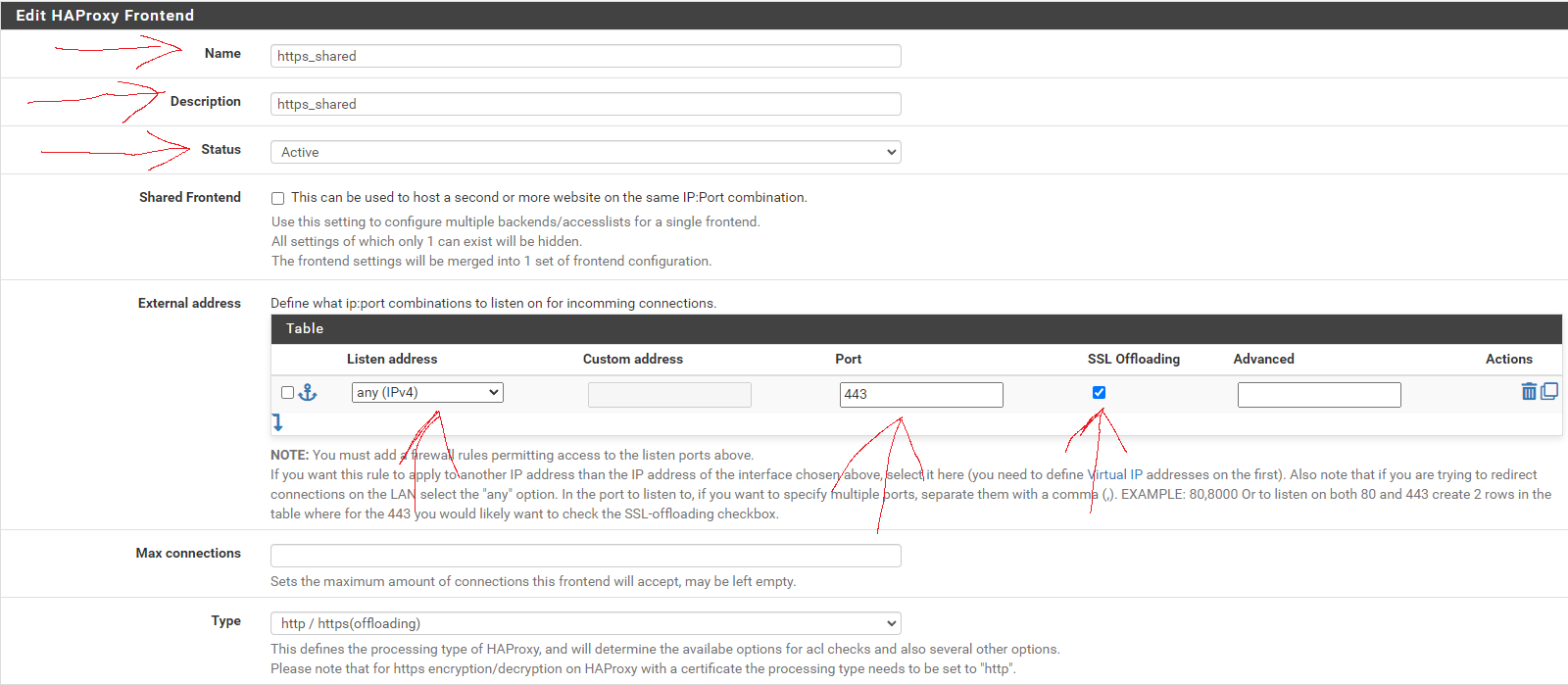Click the External address label

pos(189,303)
